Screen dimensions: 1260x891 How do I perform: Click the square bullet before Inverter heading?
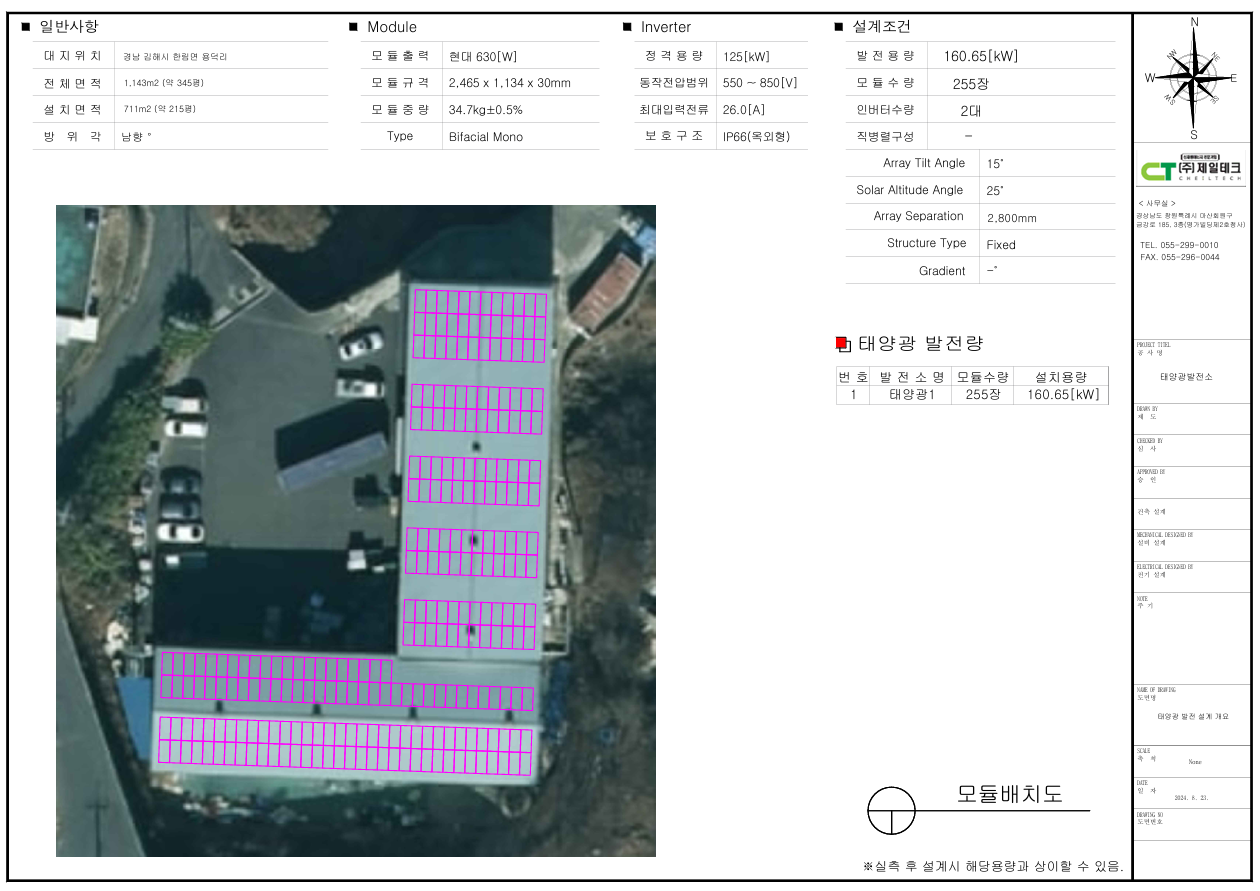pyautogui.click(x=627, y=27)
